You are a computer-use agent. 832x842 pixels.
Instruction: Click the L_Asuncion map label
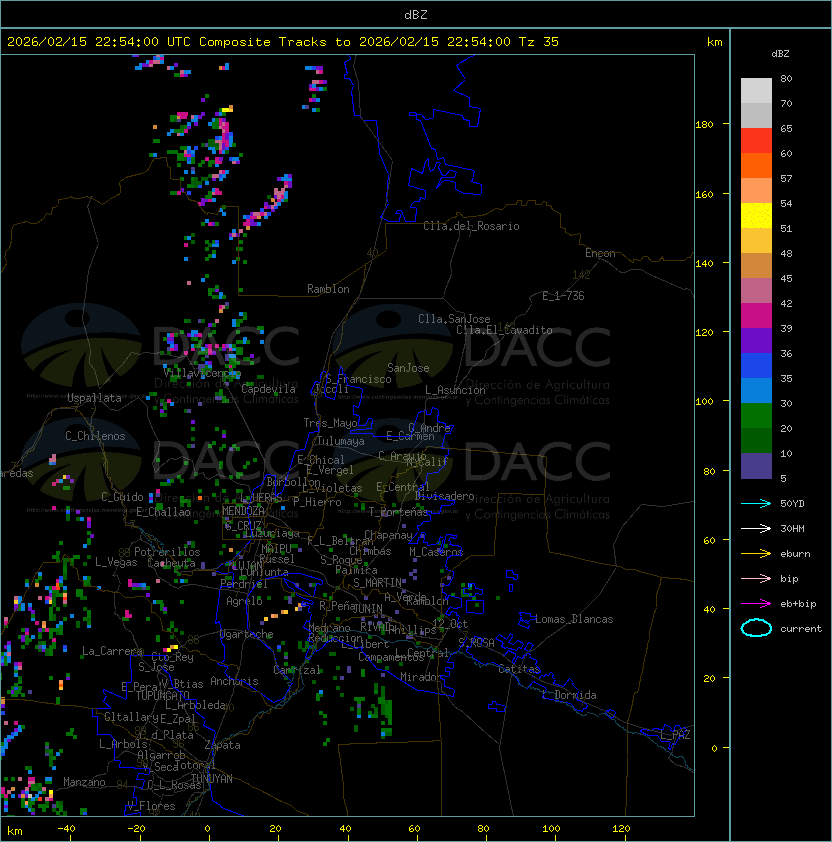pos(455,390)
